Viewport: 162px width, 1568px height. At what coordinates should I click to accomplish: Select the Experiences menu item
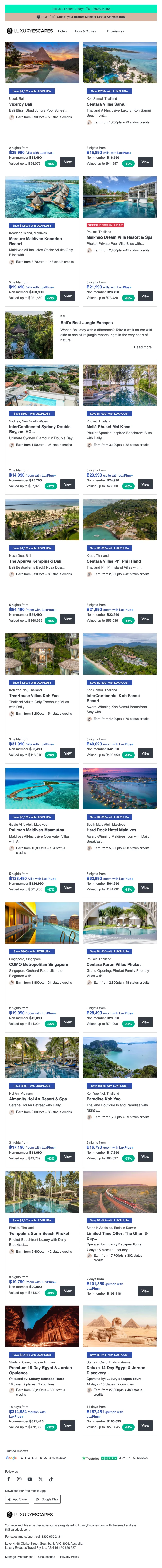tap(115, 31)
